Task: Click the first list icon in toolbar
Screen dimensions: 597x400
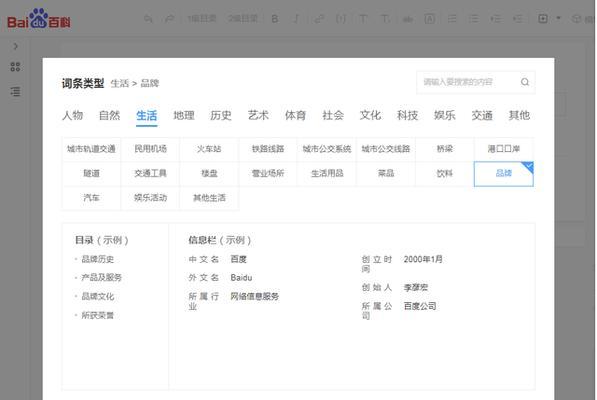Action: [x=452, y=19]
